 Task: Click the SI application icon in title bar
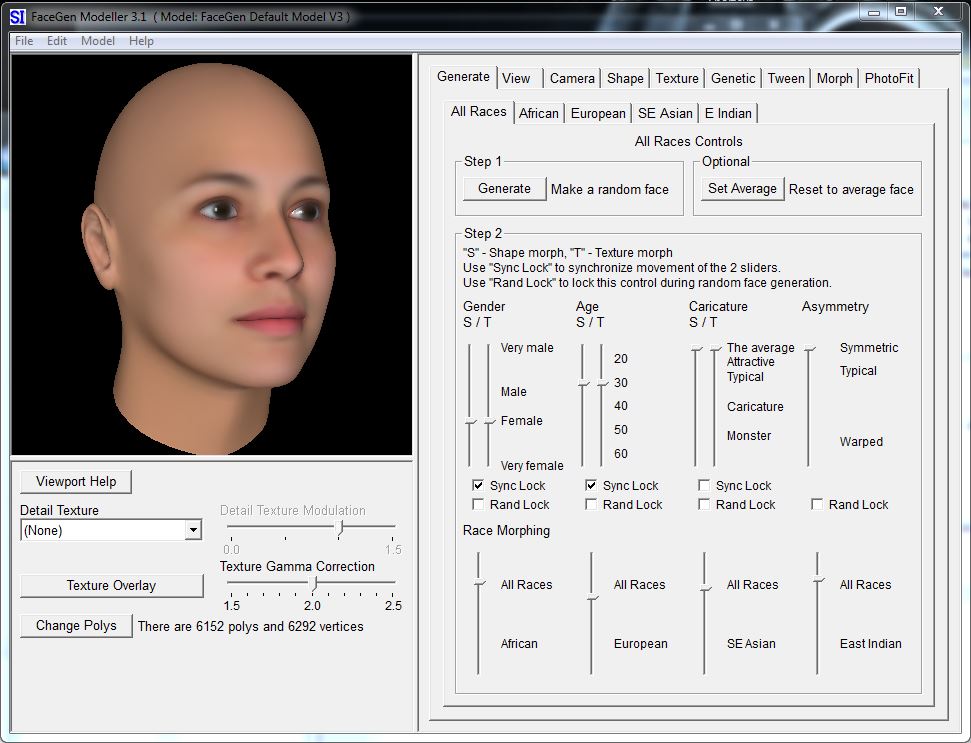pos(17,16)
